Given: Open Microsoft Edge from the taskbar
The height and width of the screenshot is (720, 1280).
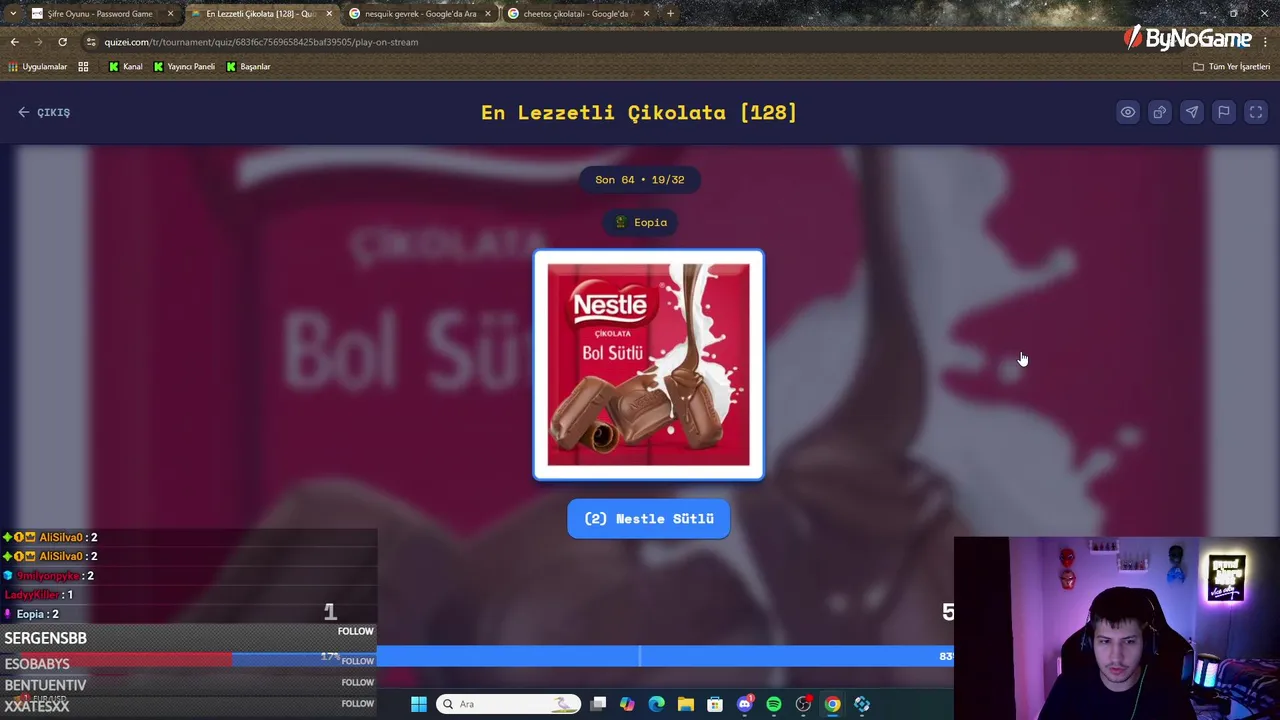Looking at the screenshot, I should pos(656,704).
